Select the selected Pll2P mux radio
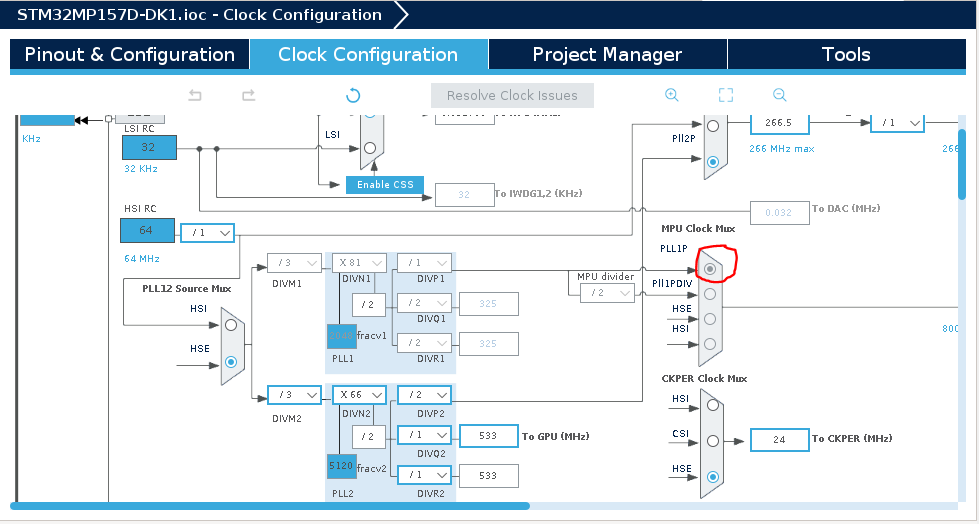 [x=713, y=162]
